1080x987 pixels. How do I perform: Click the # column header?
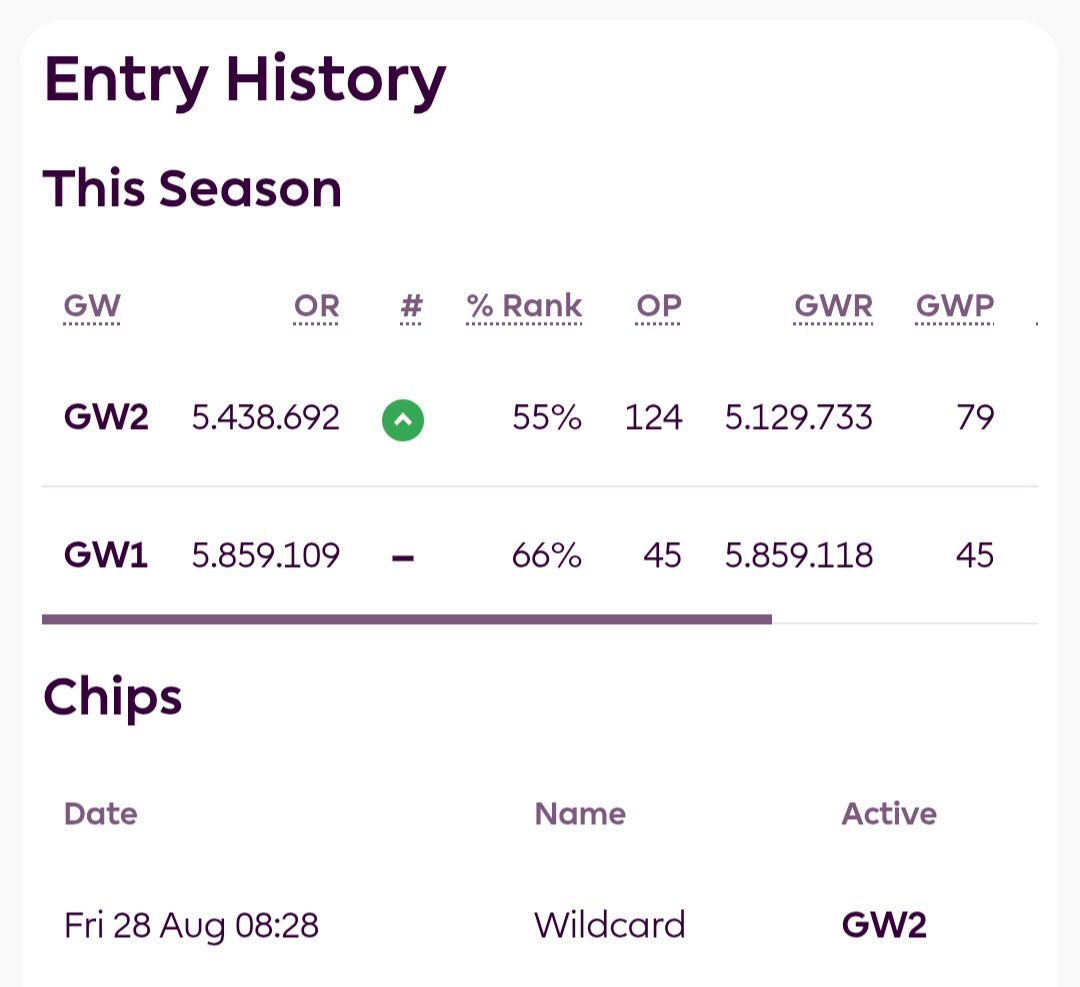coord(411,306)
